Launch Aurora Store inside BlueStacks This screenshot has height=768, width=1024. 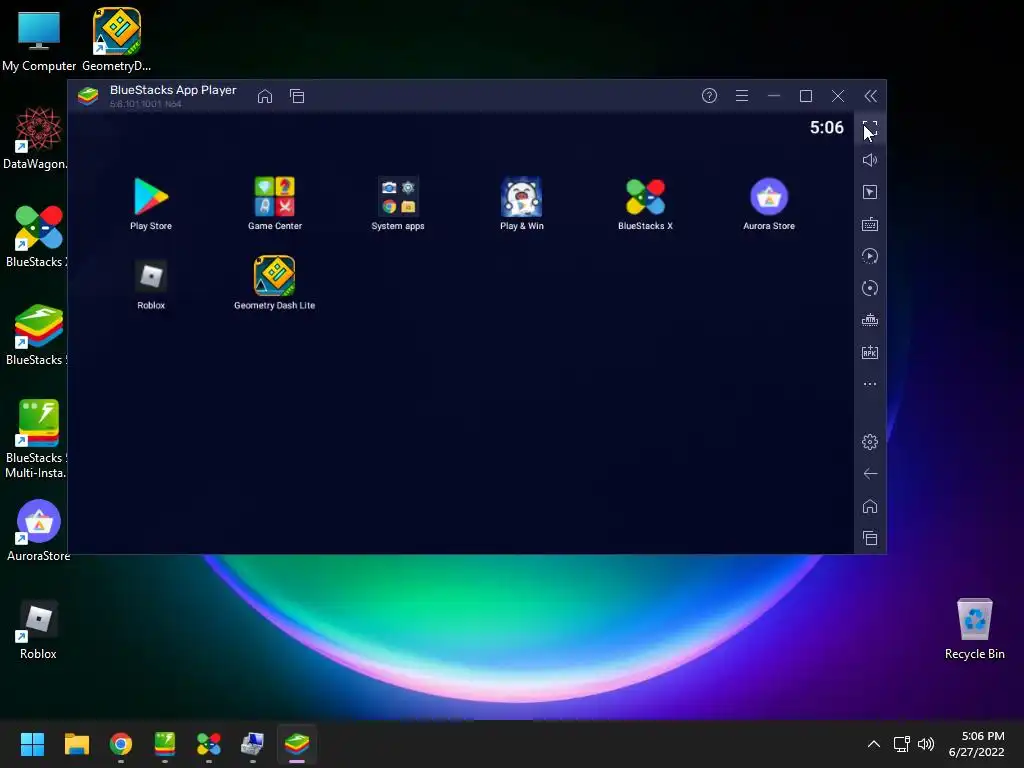tap(769, 202)
